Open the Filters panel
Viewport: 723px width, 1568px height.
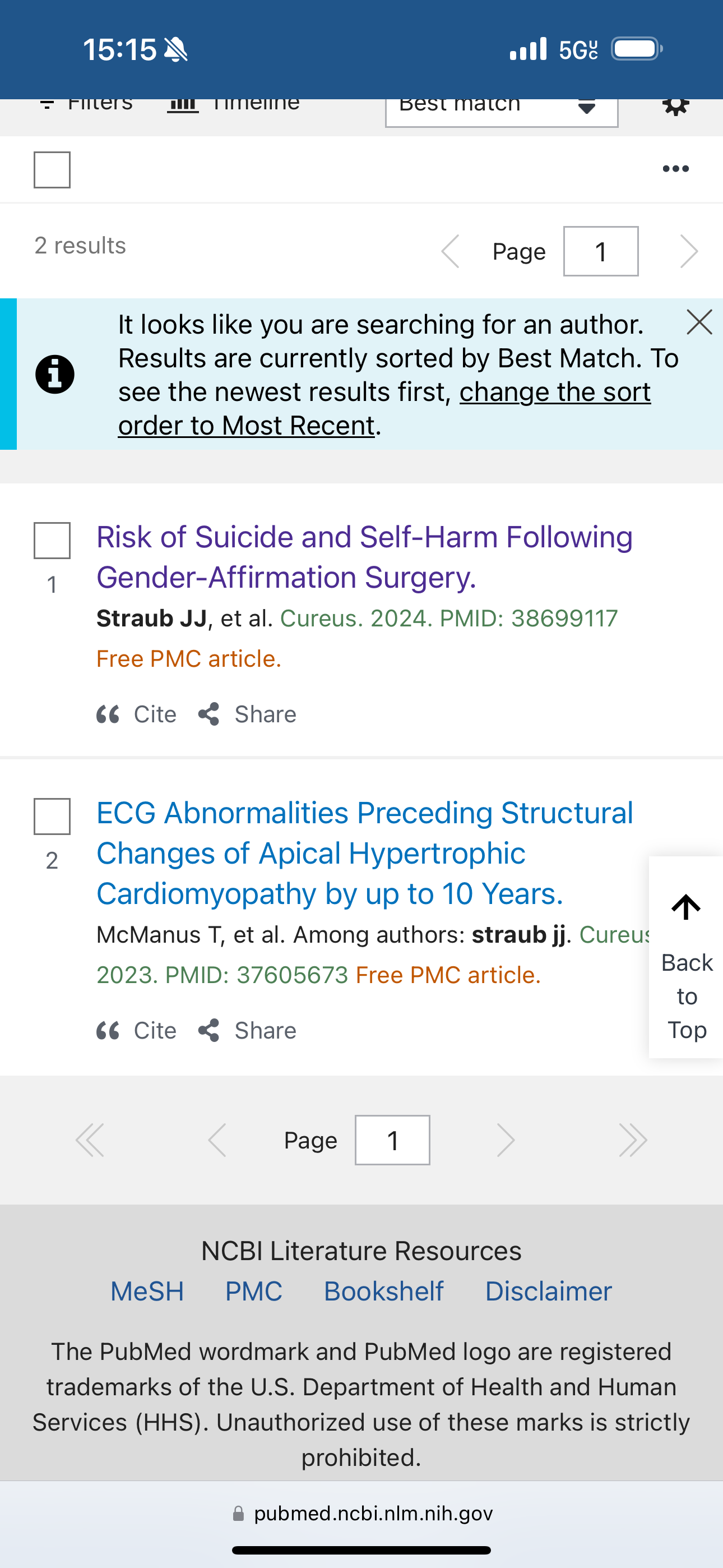click(85, 104)
